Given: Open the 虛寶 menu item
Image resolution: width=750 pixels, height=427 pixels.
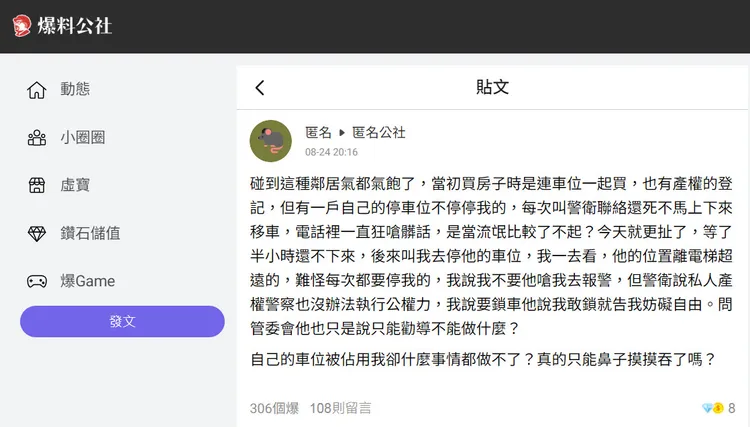Looking at the screenshot, I should pos(75,185).
